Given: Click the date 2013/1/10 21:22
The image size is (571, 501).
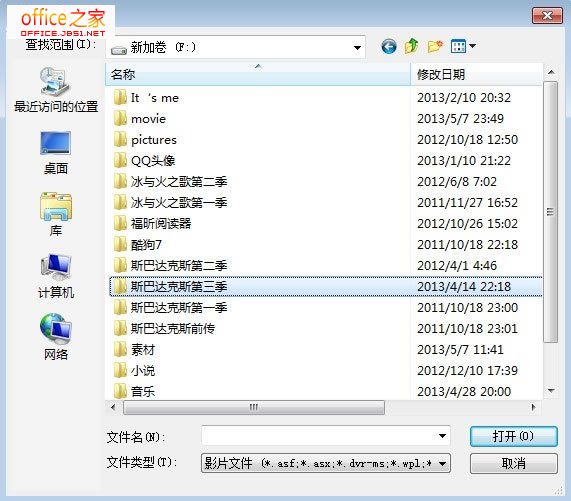Looking at the screenshot, I should point(464,161).
